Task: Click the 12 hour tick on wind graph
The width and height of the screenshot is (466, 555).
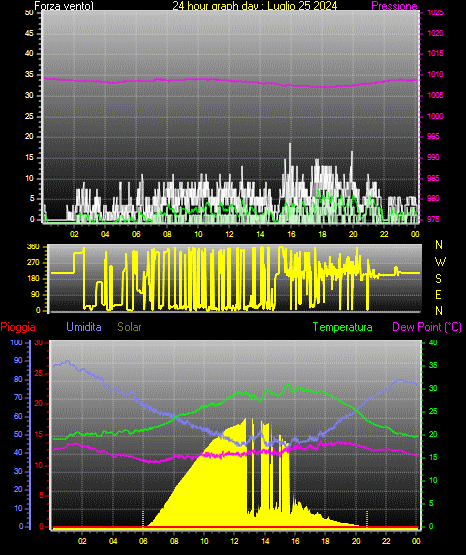Action: click(229, 234)
